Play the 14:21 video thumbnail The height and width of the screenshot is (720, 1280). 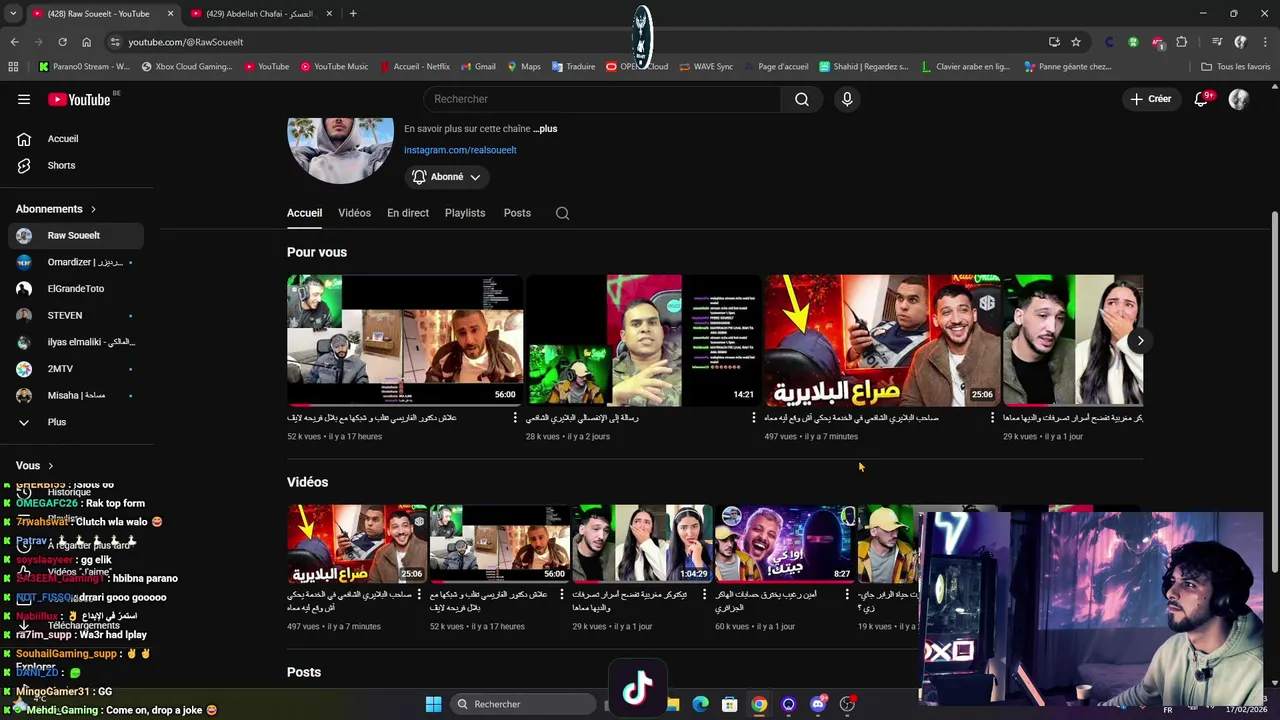(x=643, y=340)
